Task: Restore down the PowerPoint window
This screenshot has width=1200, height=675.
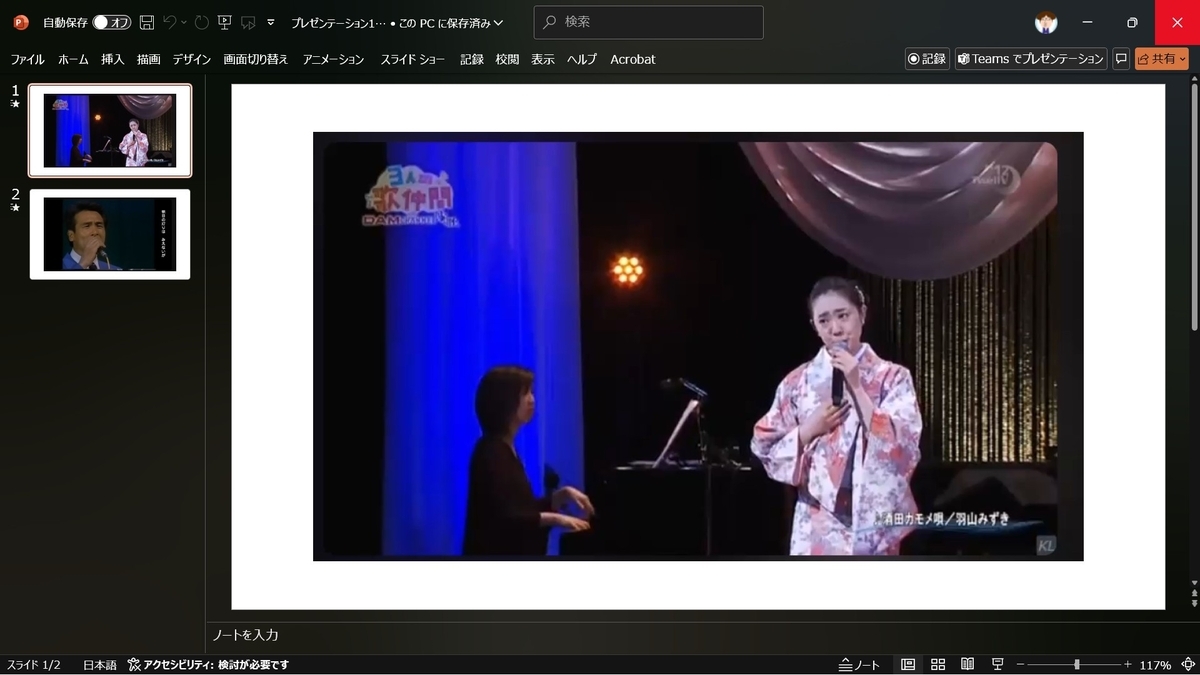Action: tap(1132, 22)
